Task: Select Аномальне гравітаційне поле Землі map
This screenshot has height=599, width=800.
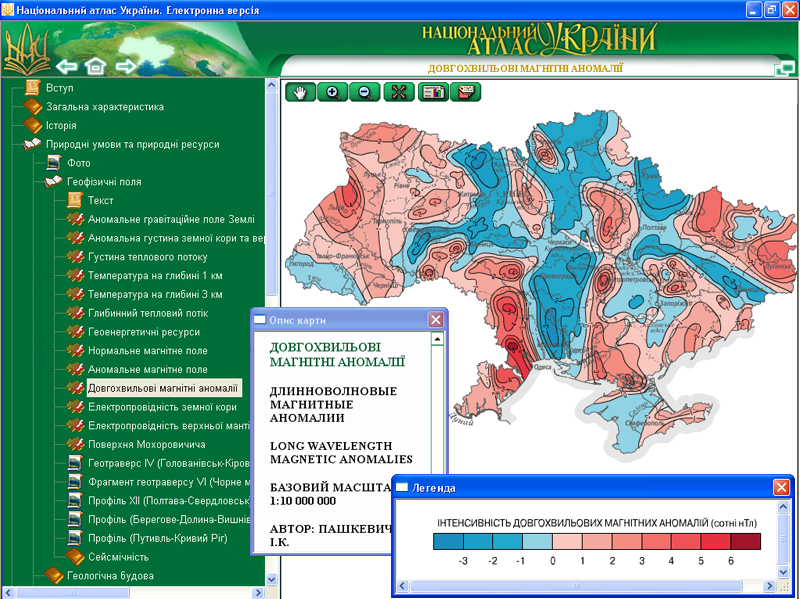Action: click(171, 219)
